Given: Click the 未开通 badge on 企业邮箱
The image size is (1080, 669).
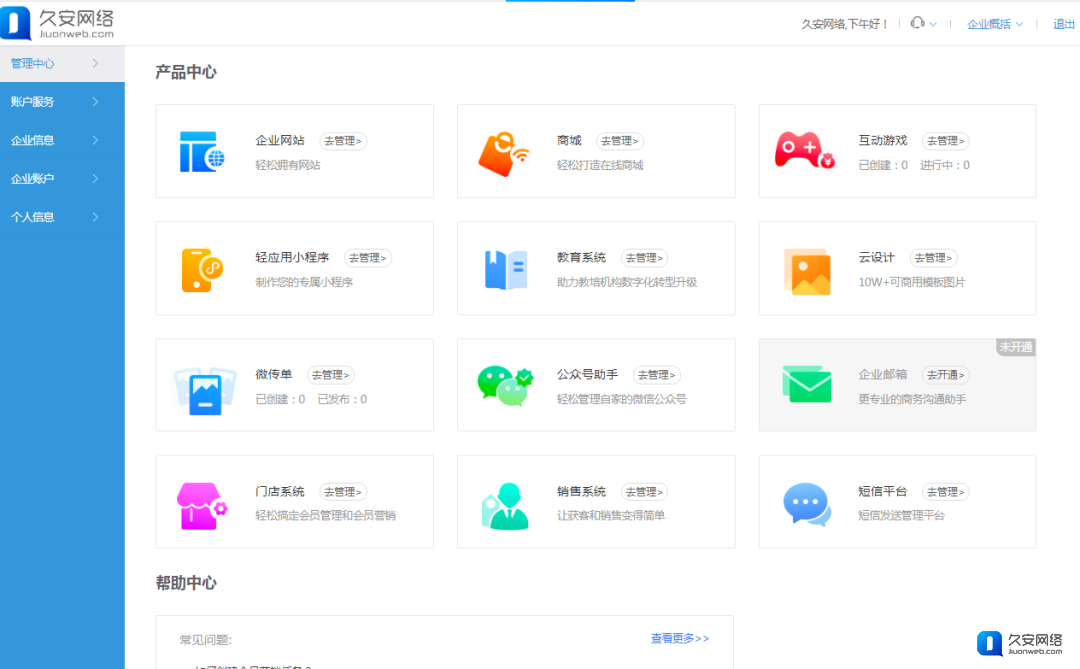Looking at the screenshot, I should pyautogui.click(x=1016, y=347).
